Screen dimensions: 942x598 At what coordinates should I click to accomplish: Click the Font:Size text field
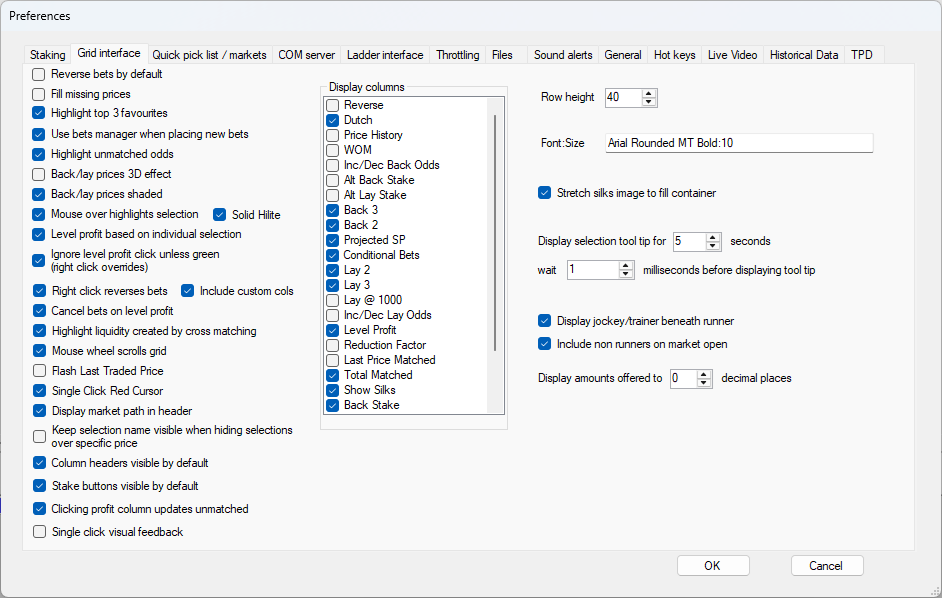point(739,143)
